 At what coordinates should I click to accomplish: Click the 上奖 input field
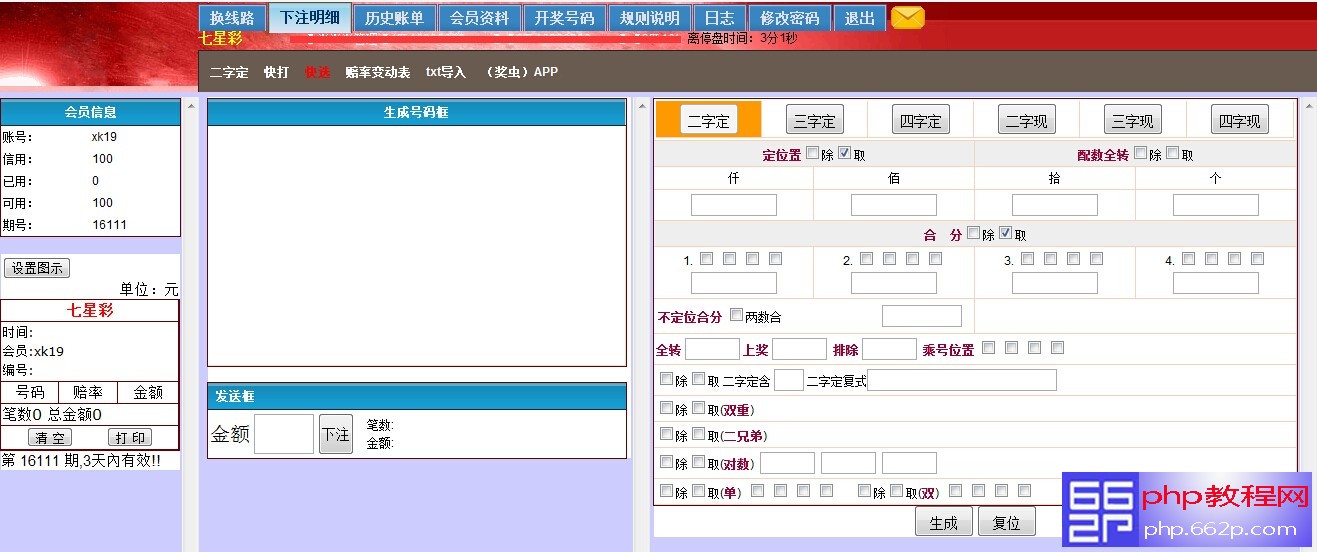point(800,349)
